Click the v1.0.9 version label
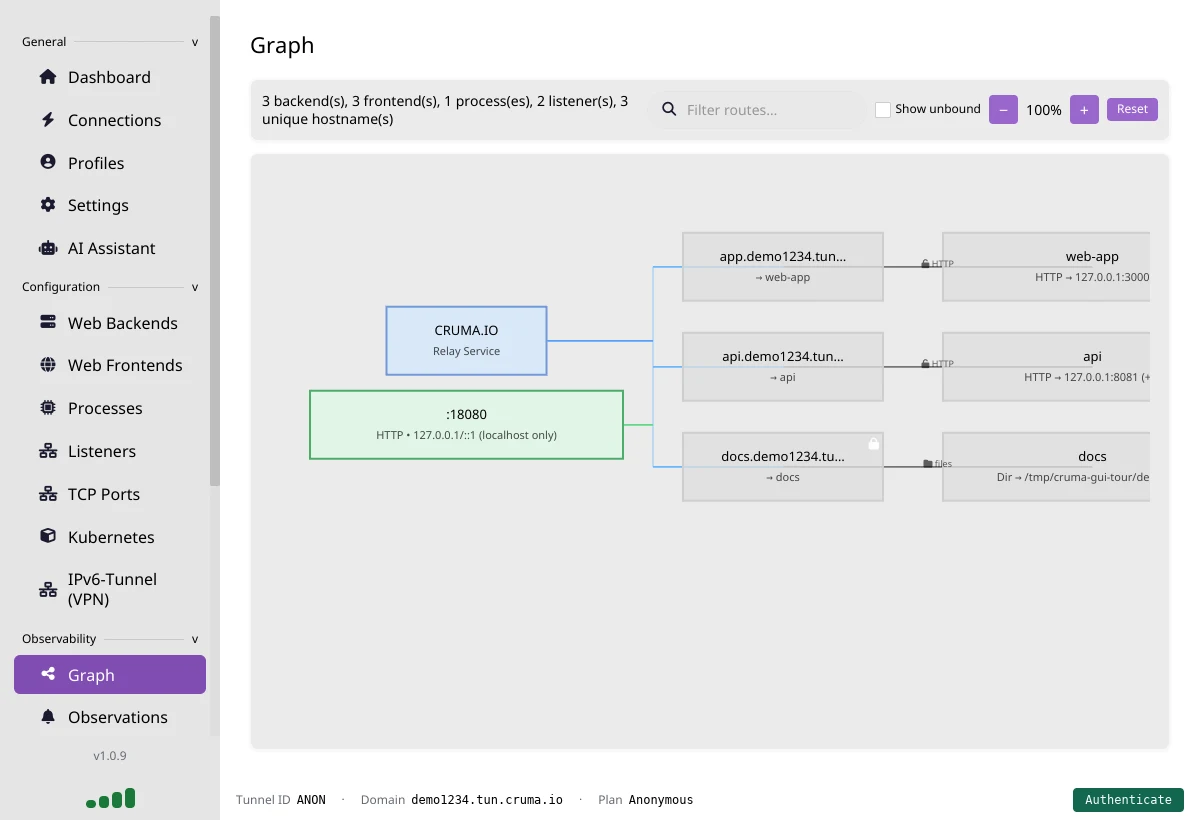Viewport: 1200px width, 820px height. pos(110,756)
